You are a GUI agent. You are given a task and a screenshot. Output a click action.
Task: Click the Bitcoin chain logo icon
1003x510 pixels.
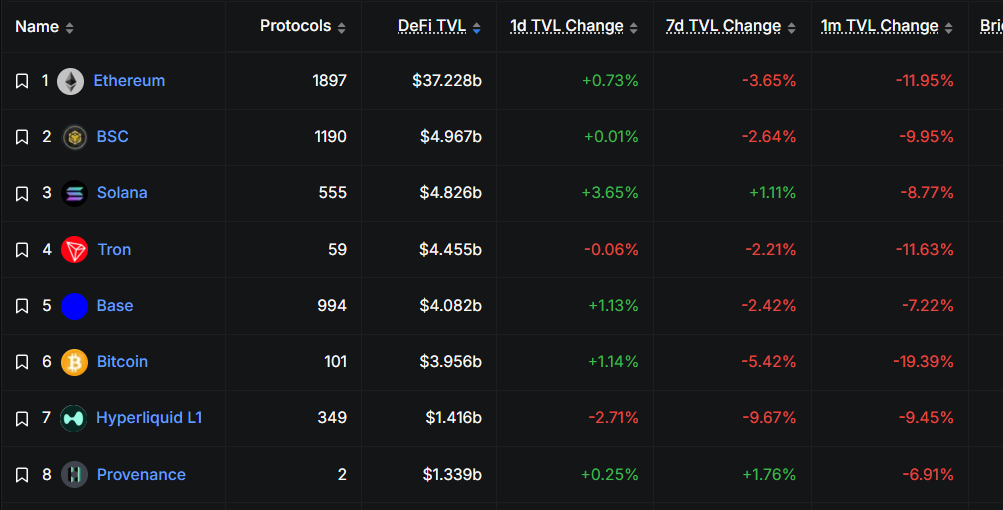74,362
